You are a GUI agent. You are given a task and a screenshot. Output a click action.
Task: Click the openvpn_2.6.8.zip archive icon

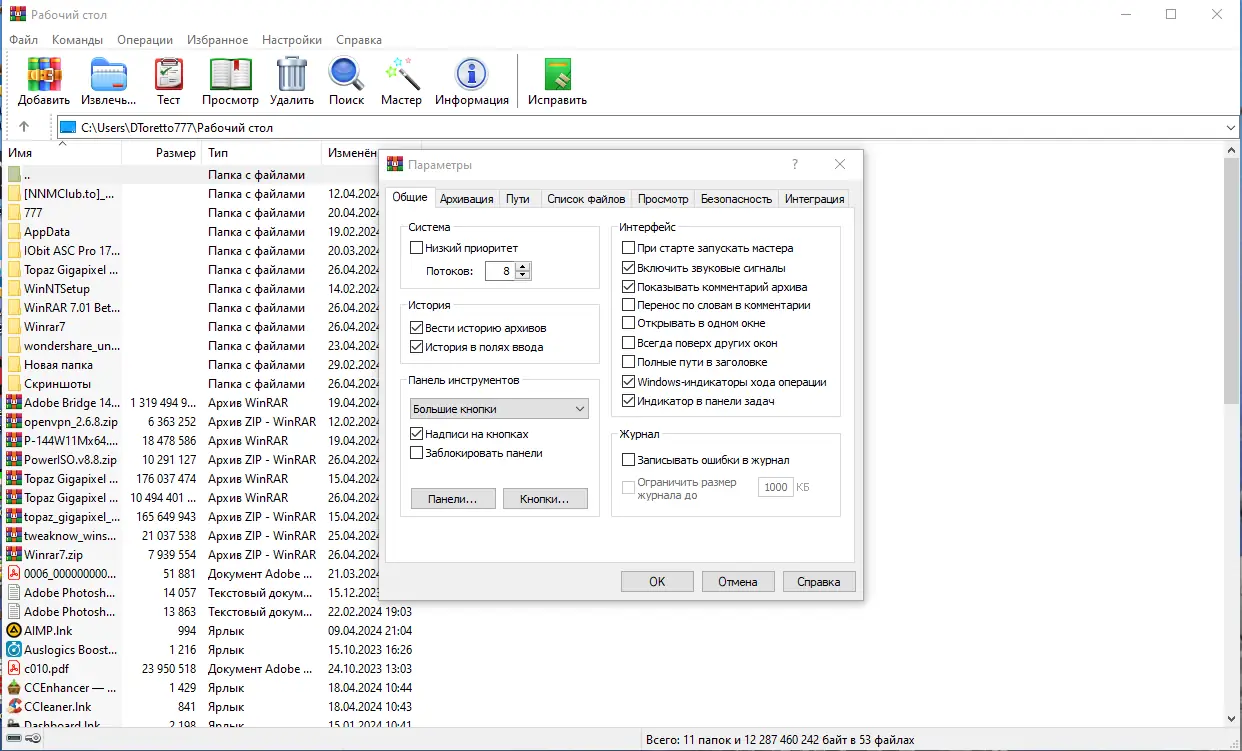pos(14,422)
